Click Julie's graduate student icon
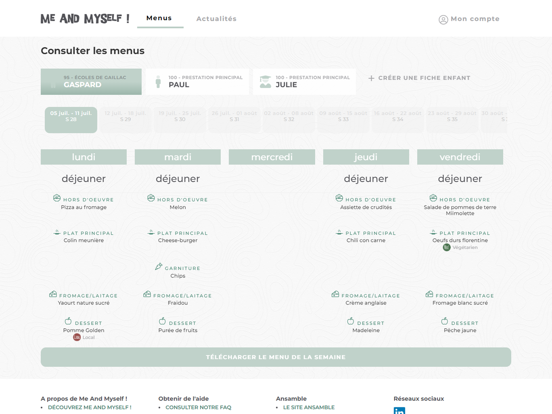Image resolution: width=552 pixels, height=414 pixels. [265, 82]
